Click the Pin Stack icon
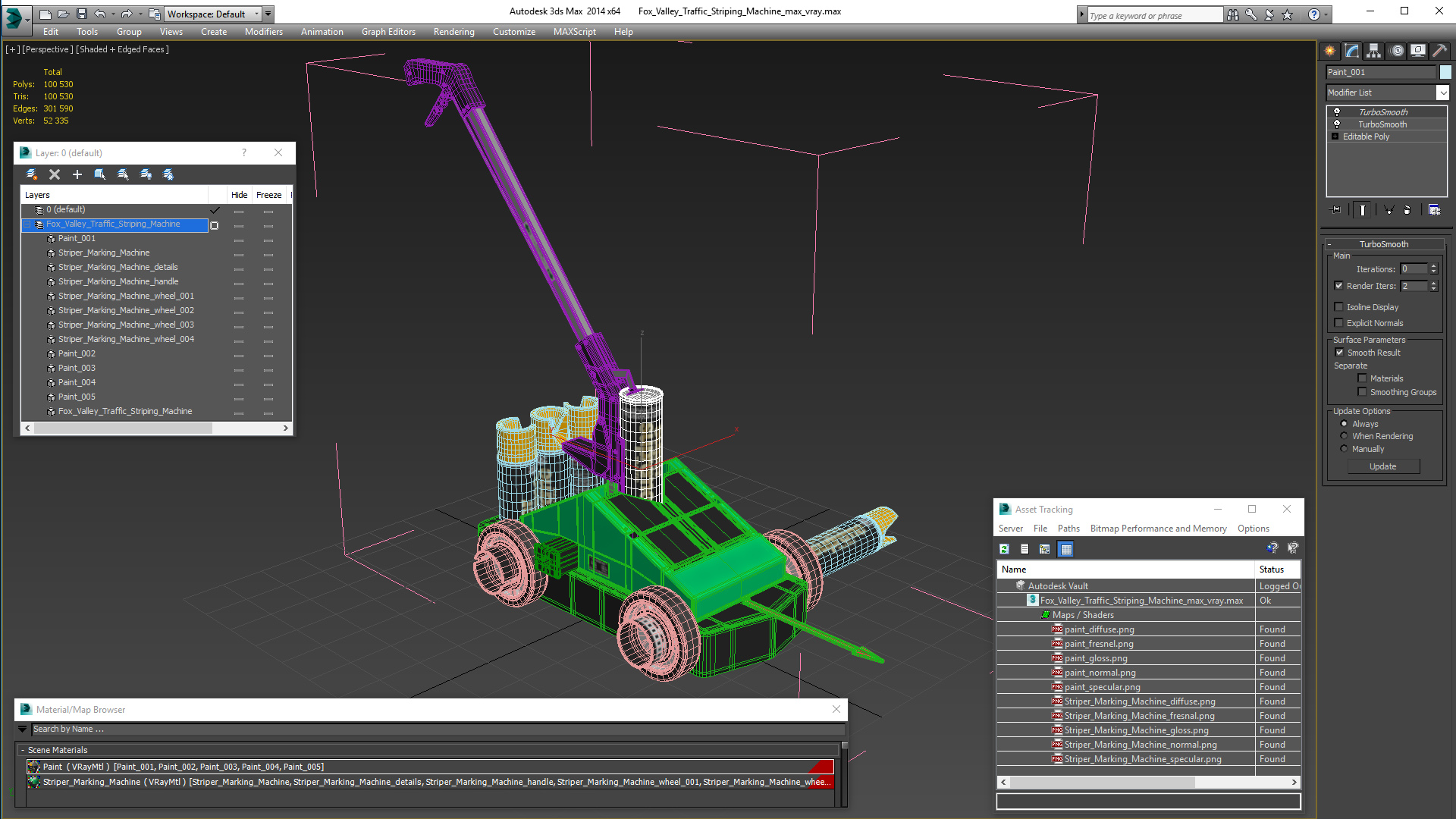Image resolution: width=1456 pixels, height=819 pixels. pyautogui.click(x=1336, y=210)
